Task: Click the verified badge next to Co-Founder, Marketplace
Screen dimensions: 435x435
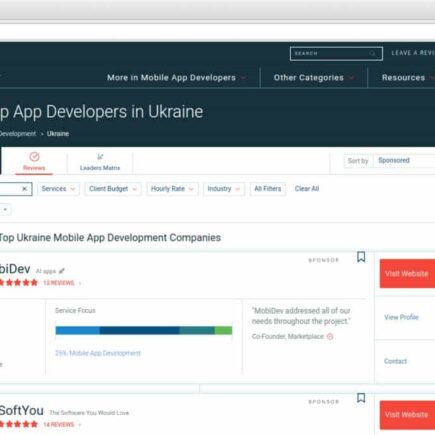Action: point(330,337)
